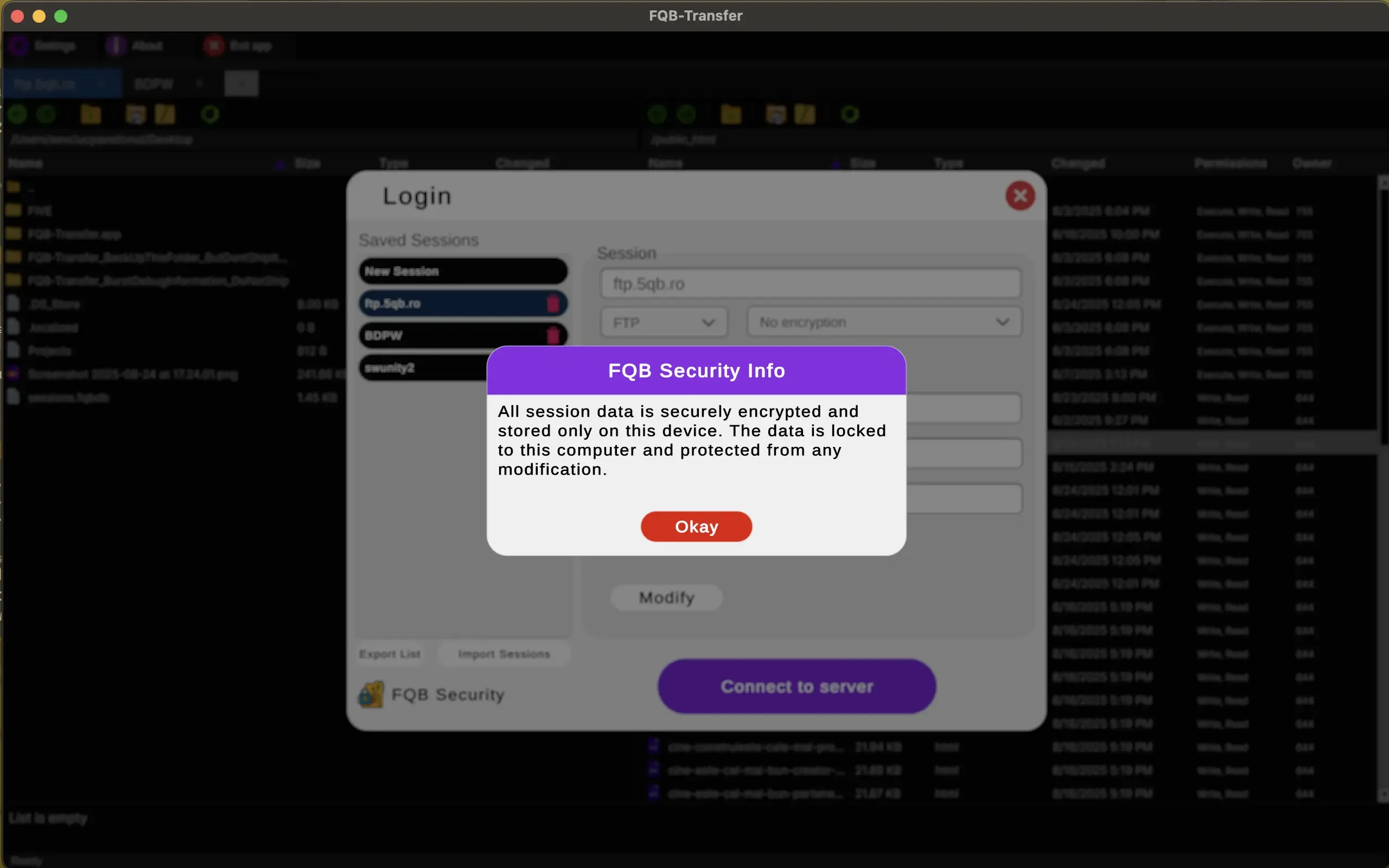Click the remote panel refresh icon
The height and width of the screenshot is (868, 1389).
850,114
